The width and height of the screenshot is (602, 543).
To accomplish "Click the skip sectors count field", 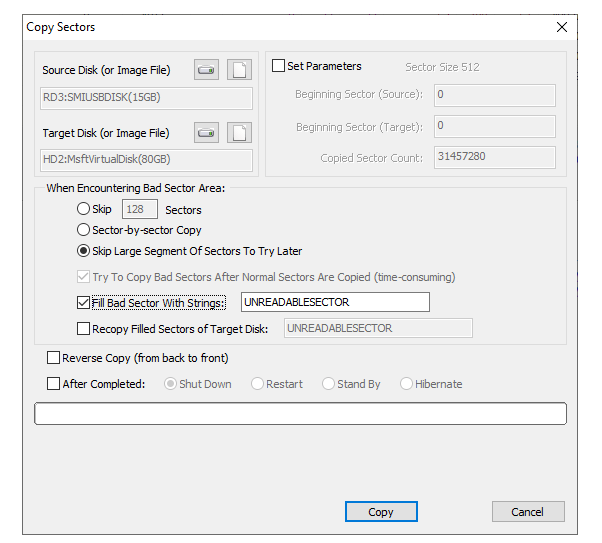I will 139,210.
